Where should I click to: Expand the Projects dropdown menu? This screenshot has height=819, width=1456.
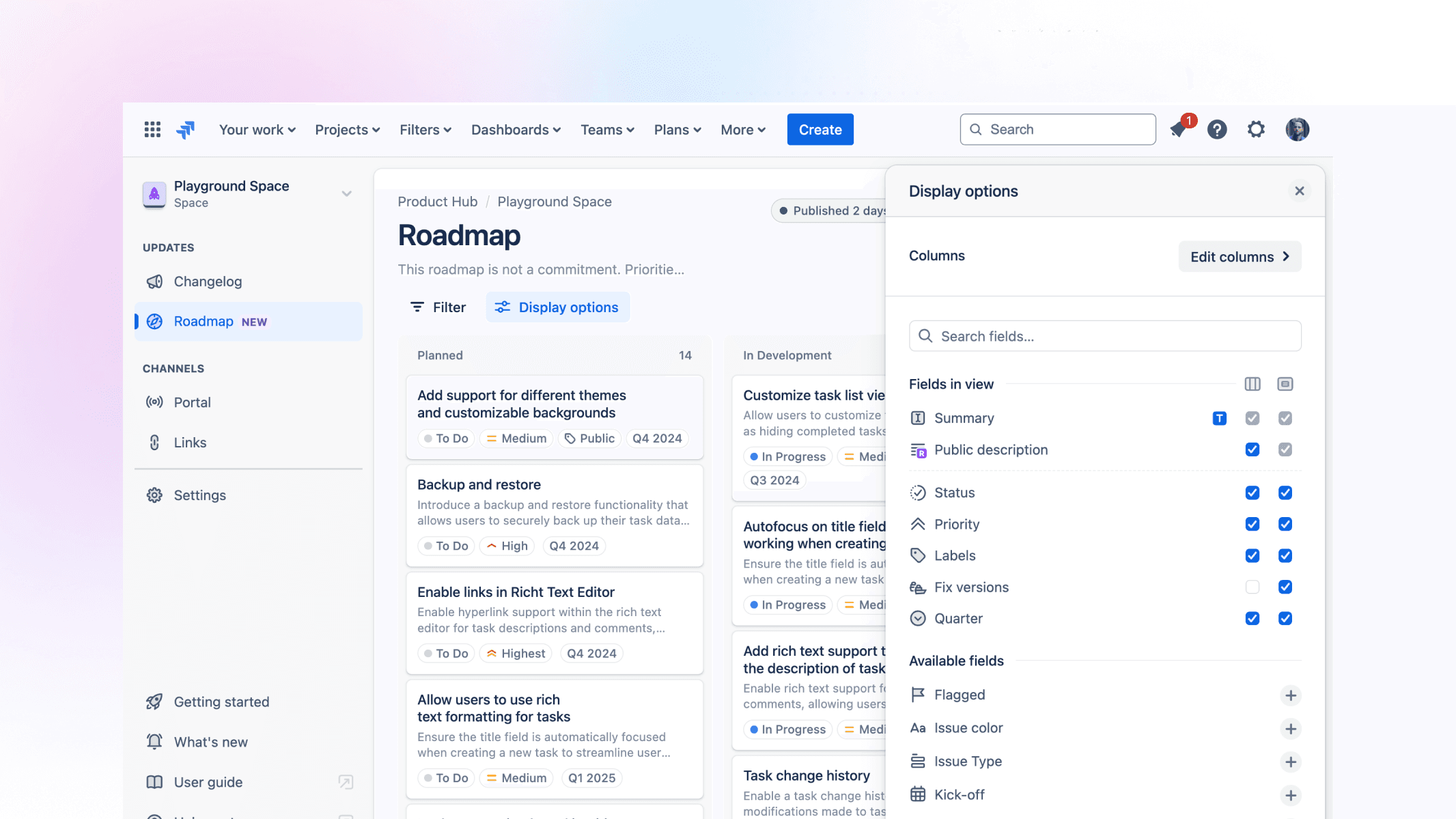pos(347,129)
